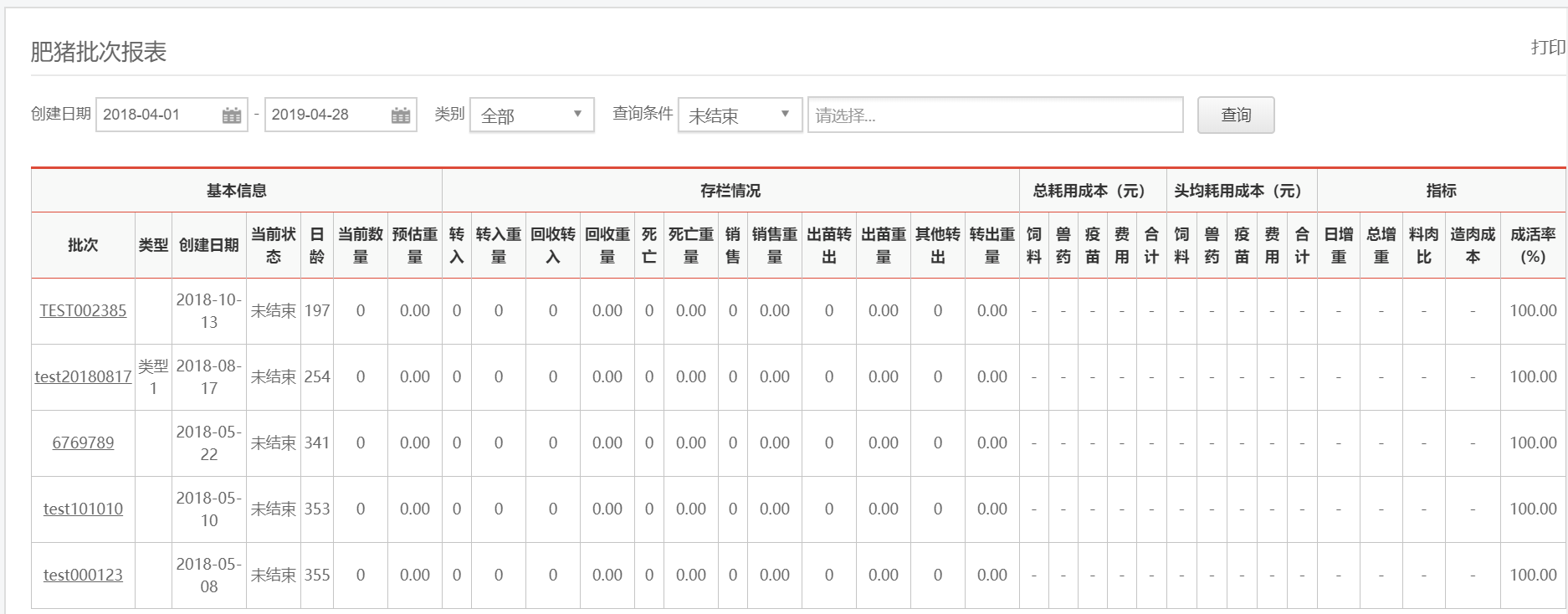Open batch test000123 link
The height and width of the screenshot is (614, 1568).
[x=83, y=576]
